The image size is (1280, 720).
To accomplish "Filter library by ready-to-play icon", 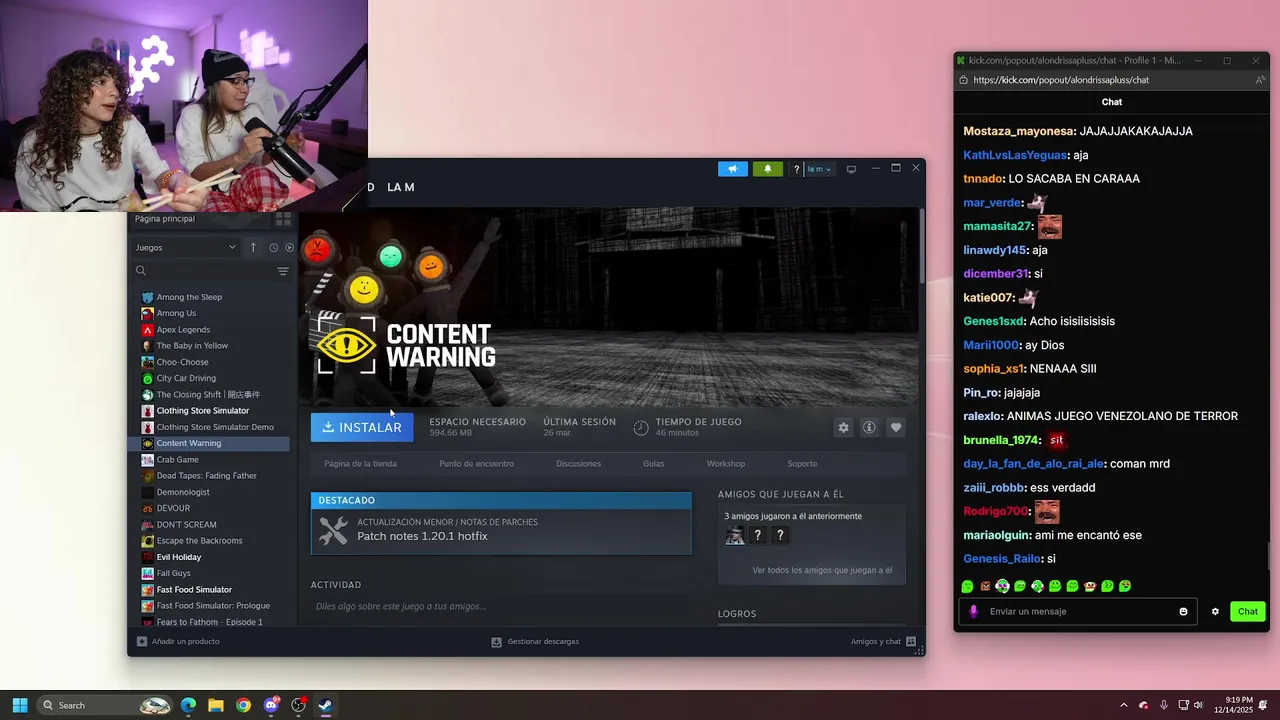I will (289, 247).
